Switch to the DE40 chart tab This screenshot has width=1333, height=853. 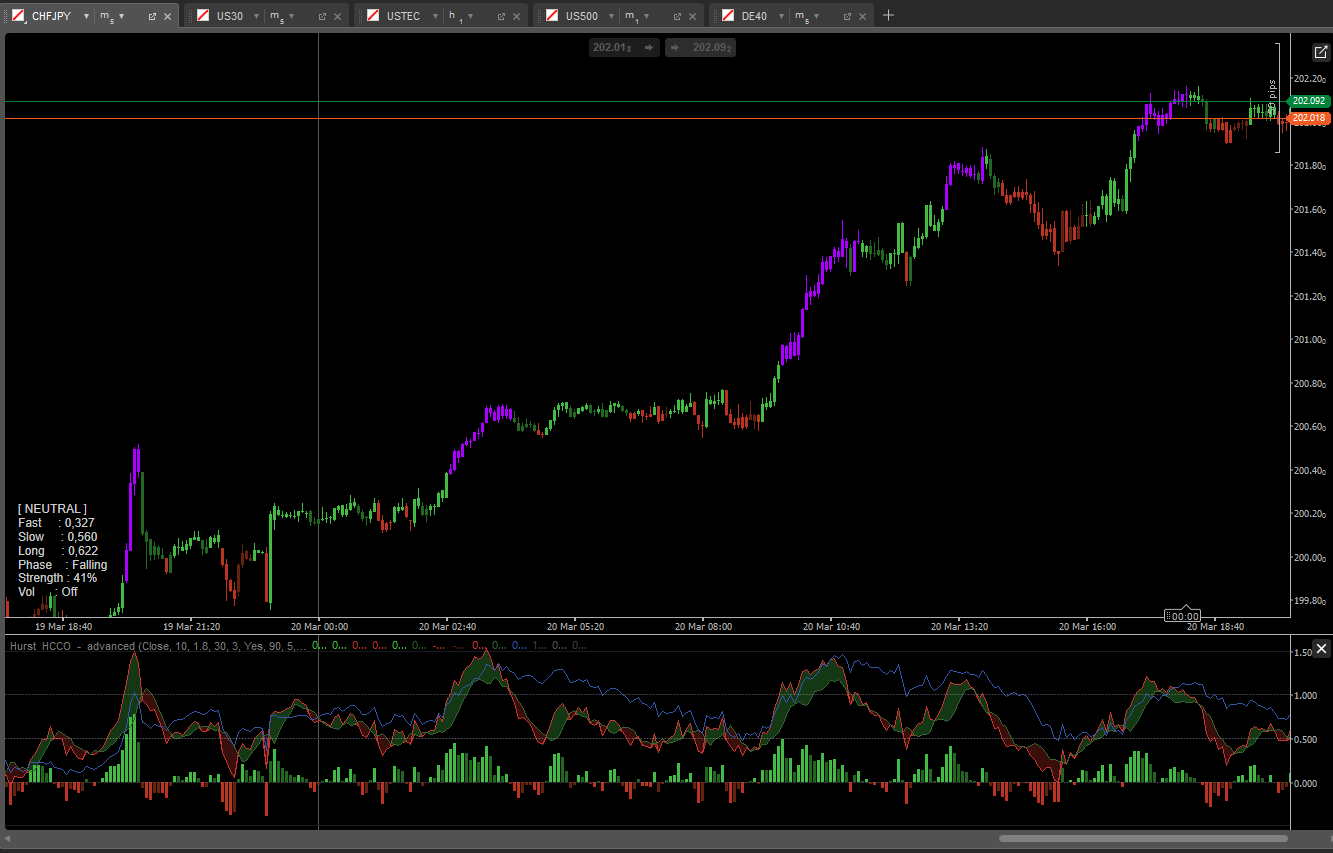[x=754, y=16]
